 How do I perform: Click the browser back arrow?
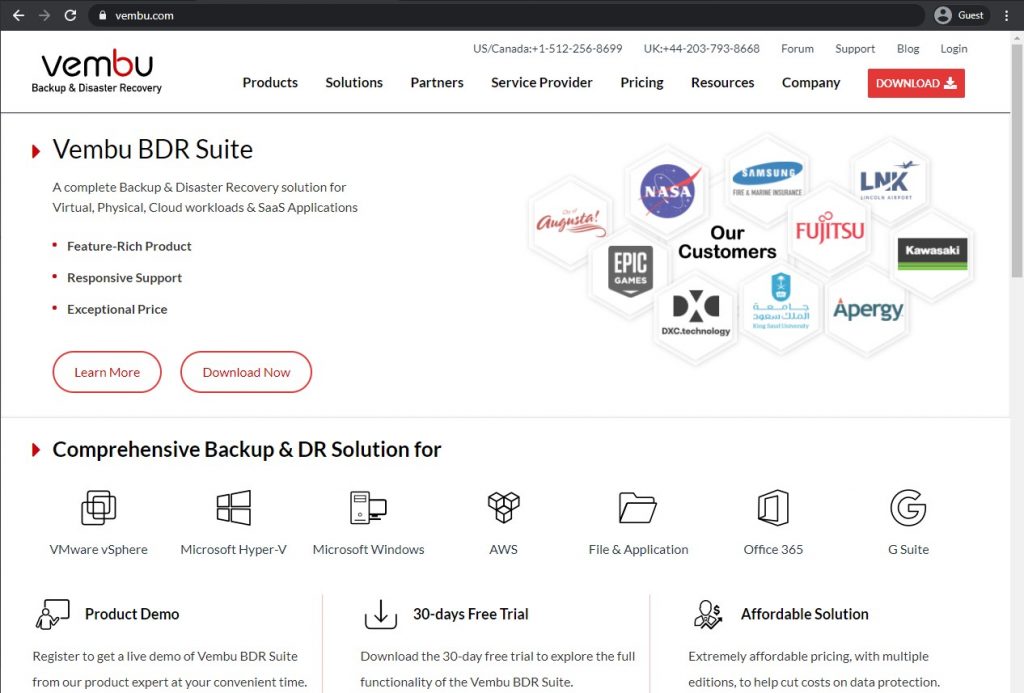(18, 15)
